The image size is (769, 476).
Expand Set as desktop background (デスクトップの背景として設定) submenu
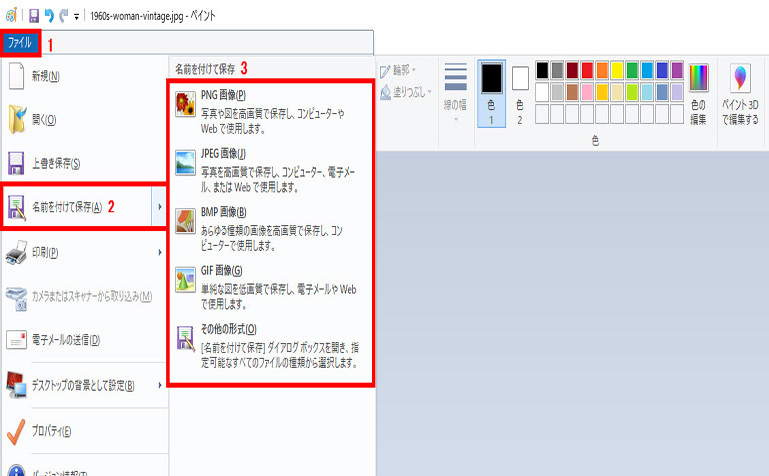tap(160, 384)
